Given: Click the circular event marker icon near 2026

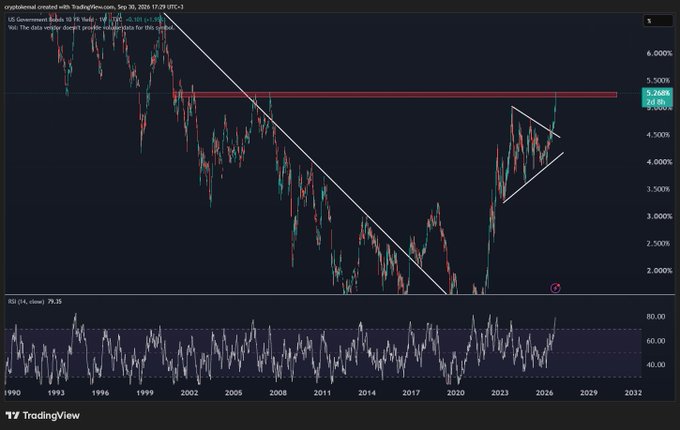Looking at the screenshot, I should [556, 288].
